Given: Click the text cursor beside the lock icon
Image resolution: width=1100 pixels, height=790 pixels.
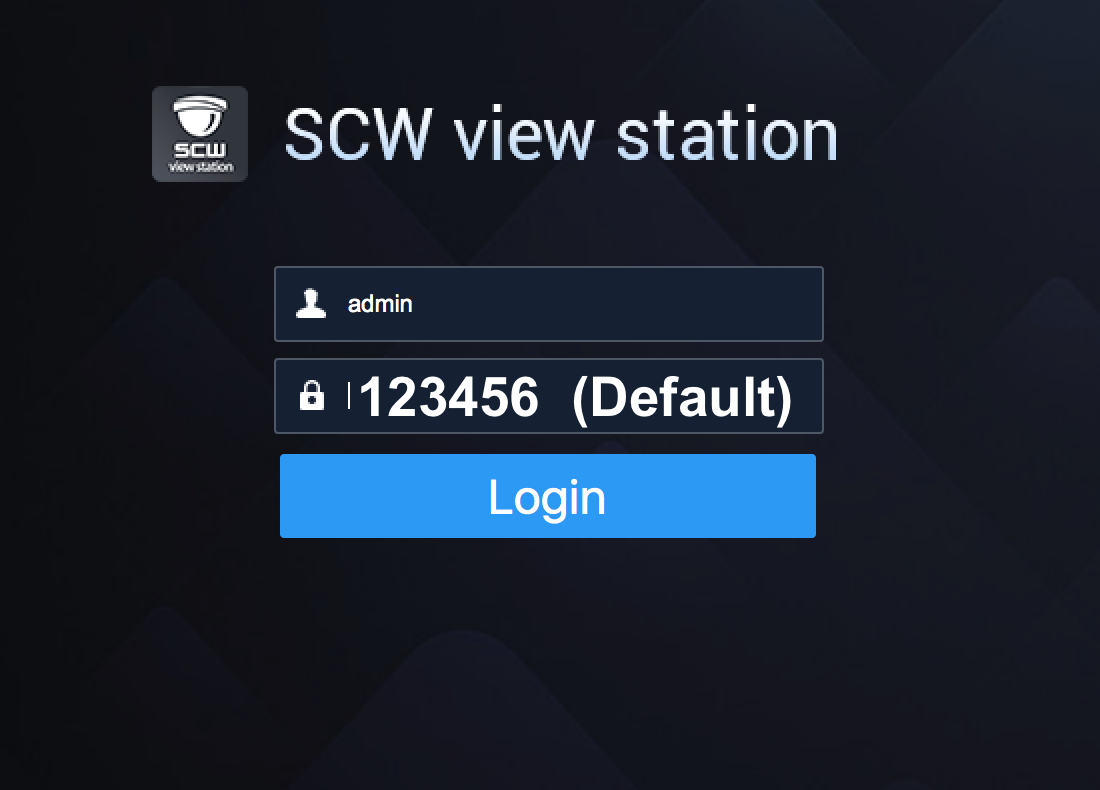Looking at the screenshot, I should pos(349,396).
